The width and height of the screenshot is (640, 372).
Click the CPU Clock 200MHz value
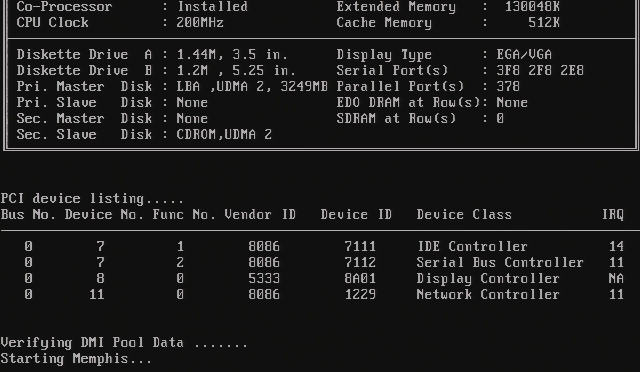200,22
